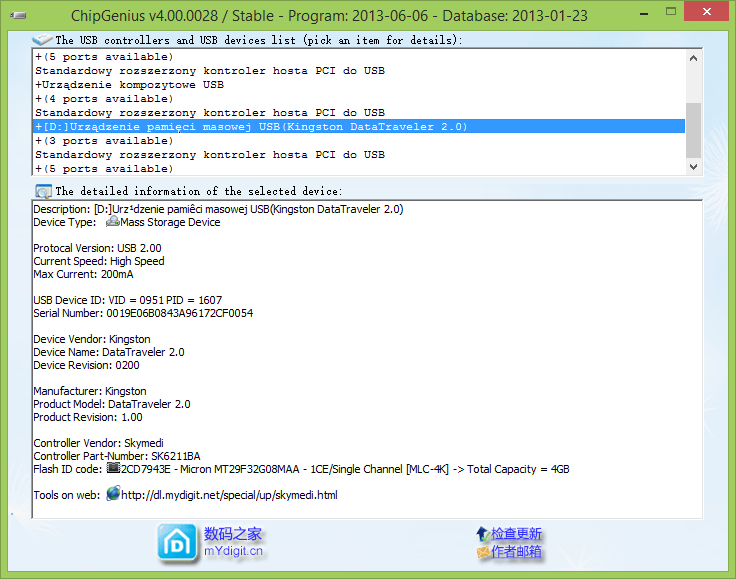The width and height of the screenshot is (736, 579).
Task: Click the 'Device Name: DataTraveler 2.0' line
Action: (109, 352)
